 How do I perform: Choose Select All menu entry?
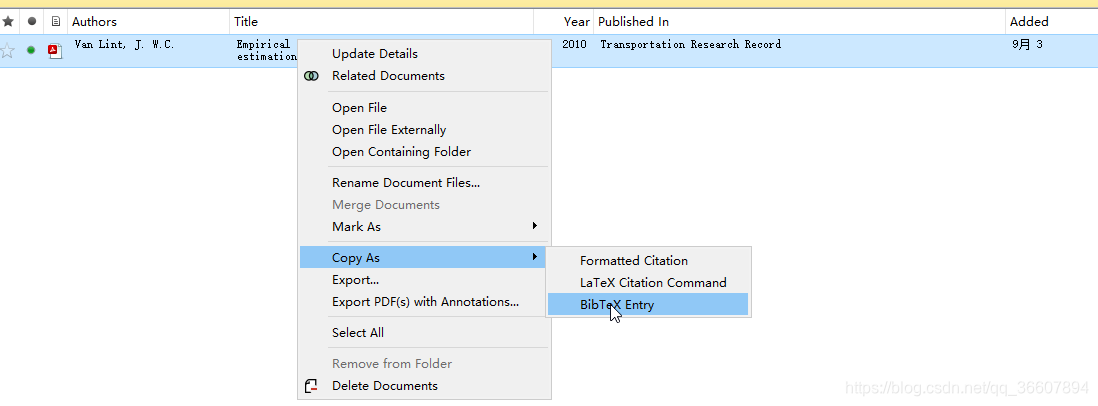[x=425, y=333]
